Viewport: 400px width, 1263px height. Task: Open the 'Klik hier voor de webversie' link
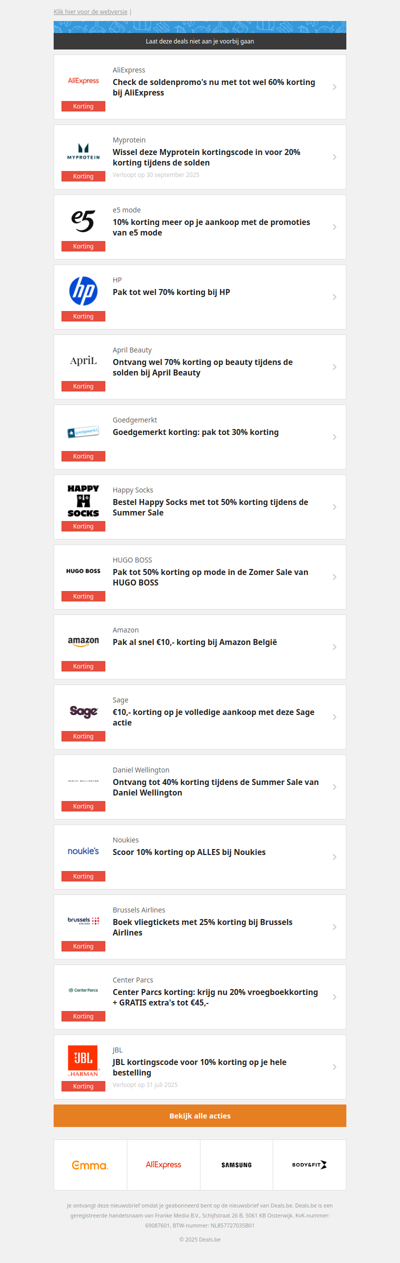tap(90, 11)
